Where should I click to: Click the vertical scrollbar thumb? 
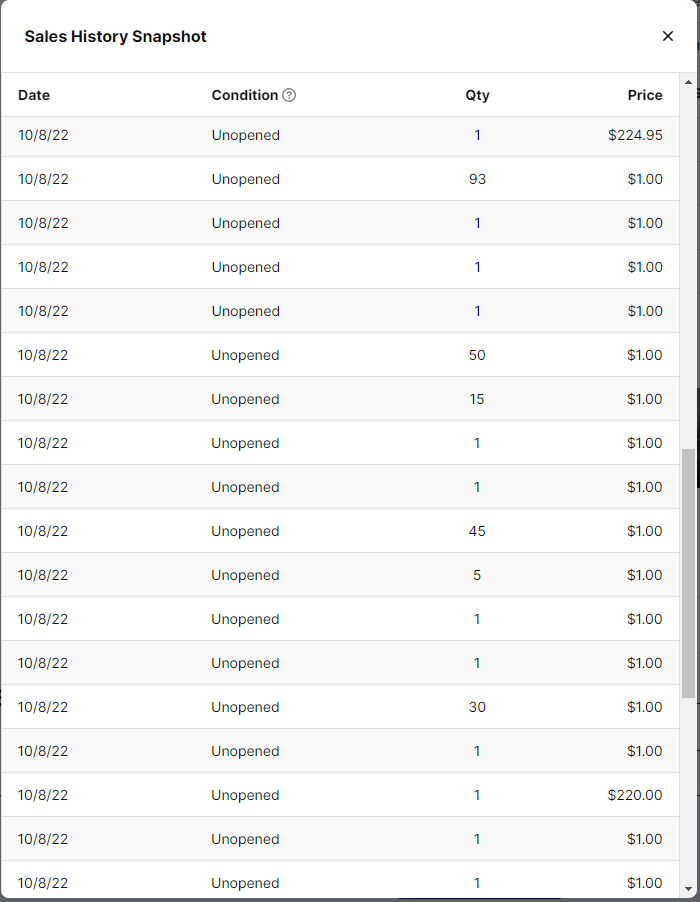pos(688,572)
